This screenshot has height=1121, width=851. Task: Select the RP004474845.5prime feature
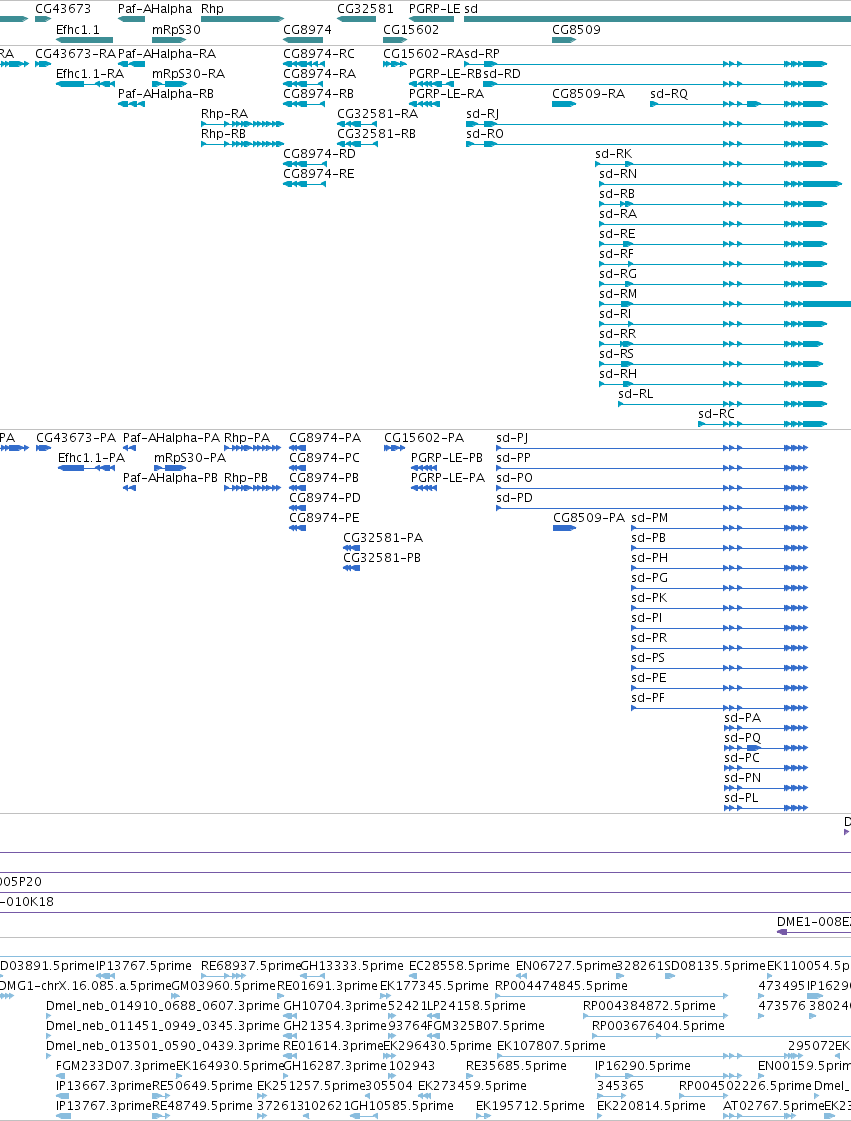click(612, 996)
